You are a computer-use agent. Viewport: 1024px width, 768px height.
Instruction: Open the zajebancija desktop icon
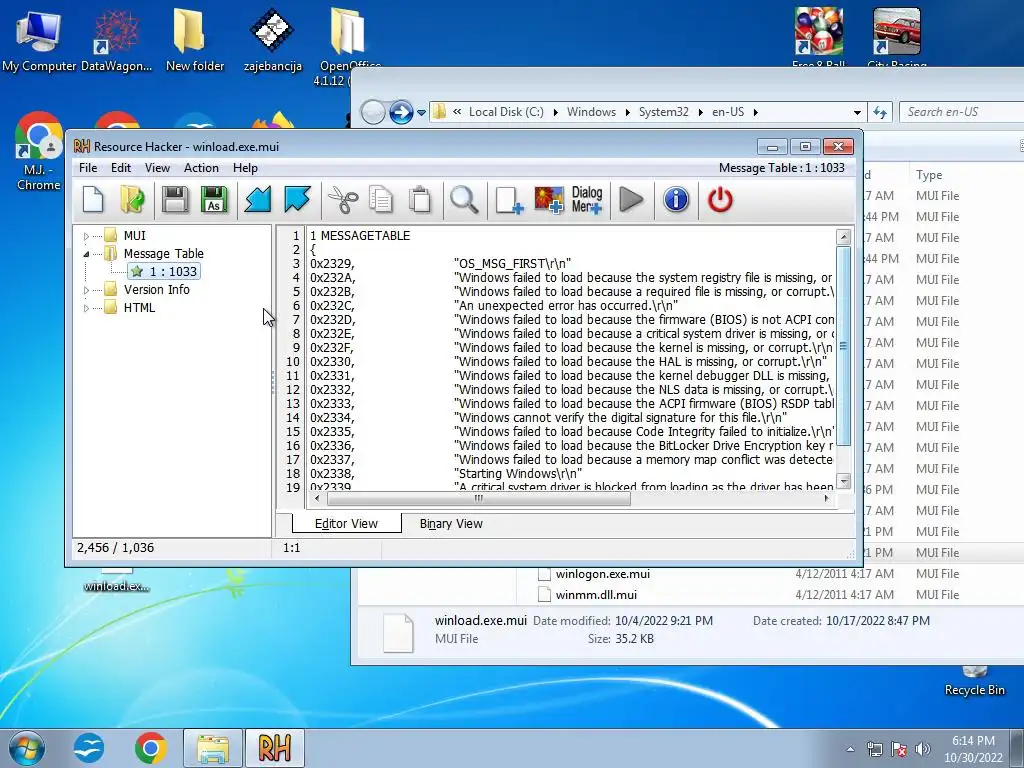pyautogui.click(x=272, y=40)
